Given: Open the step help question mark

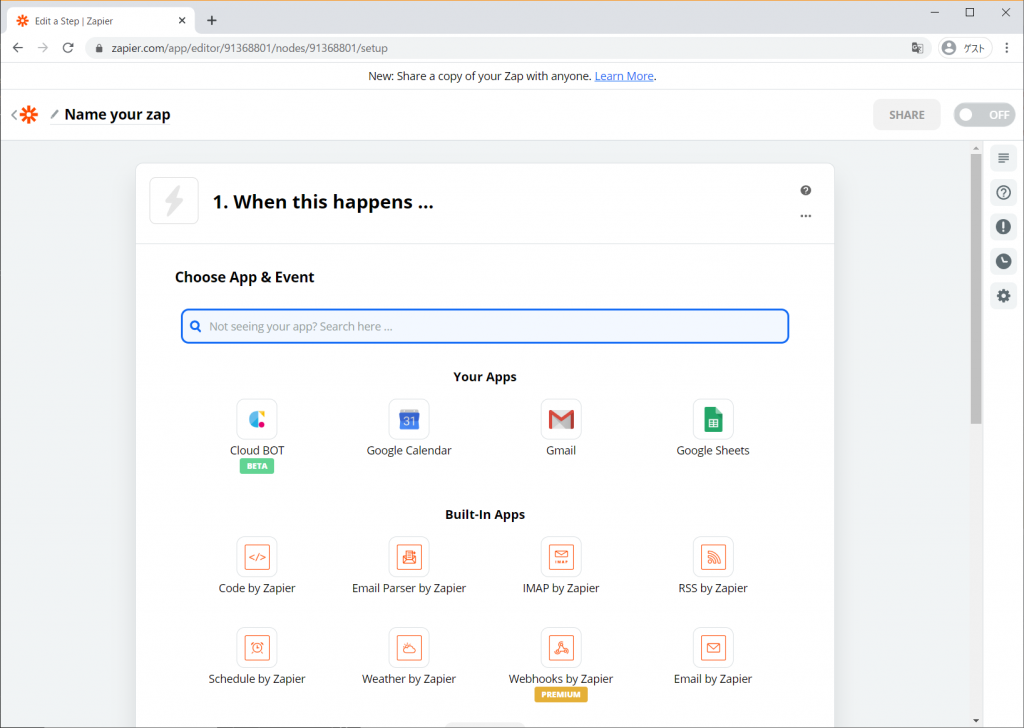Looking at the screenshot, I should 806,190.
